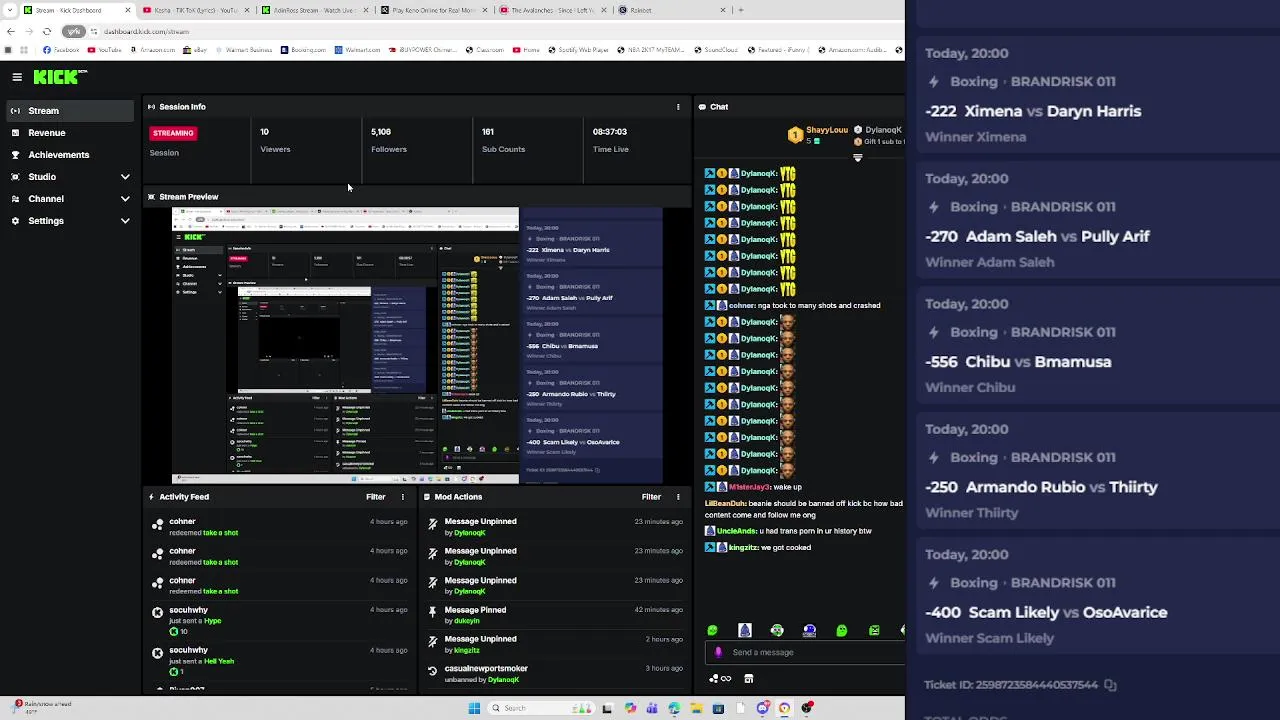Pick the third emote with goggles

tap(777, 630)
